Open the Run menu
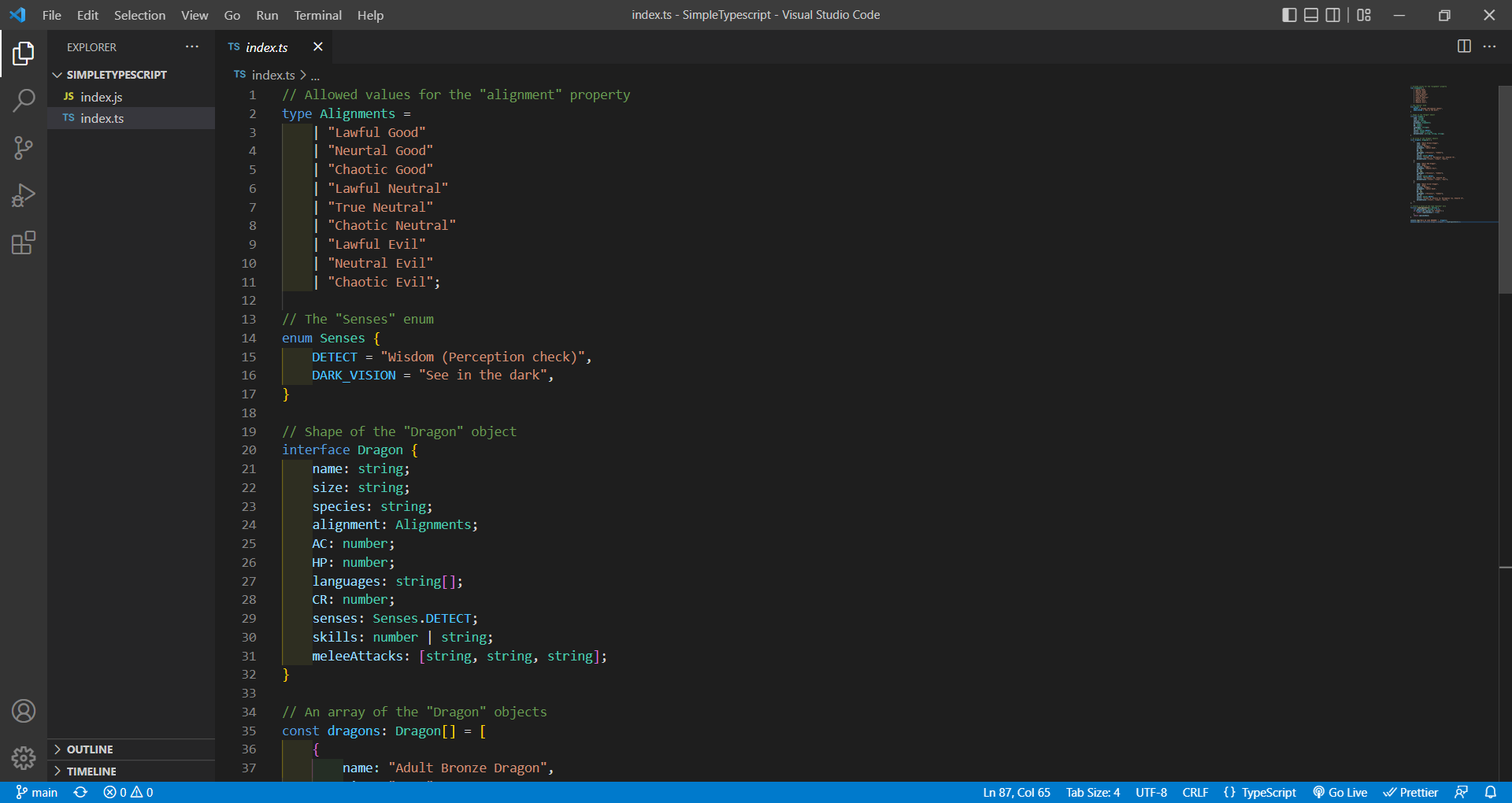Image resolution: width=1512 pixels, height=803 pixels. point(267,15)
